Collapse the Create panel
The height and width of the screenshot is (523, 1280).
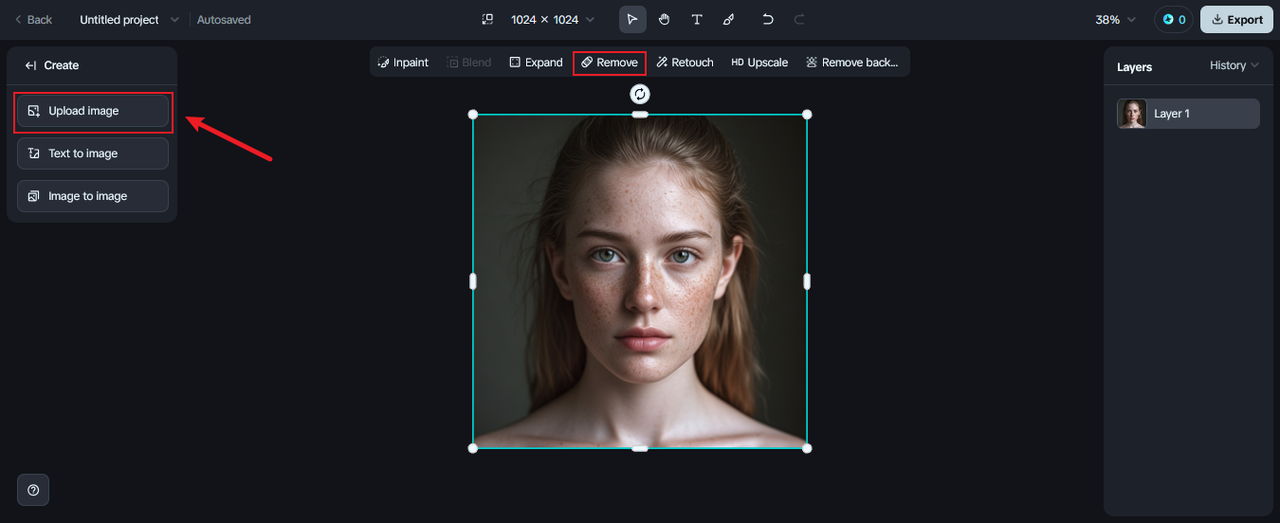31,65
